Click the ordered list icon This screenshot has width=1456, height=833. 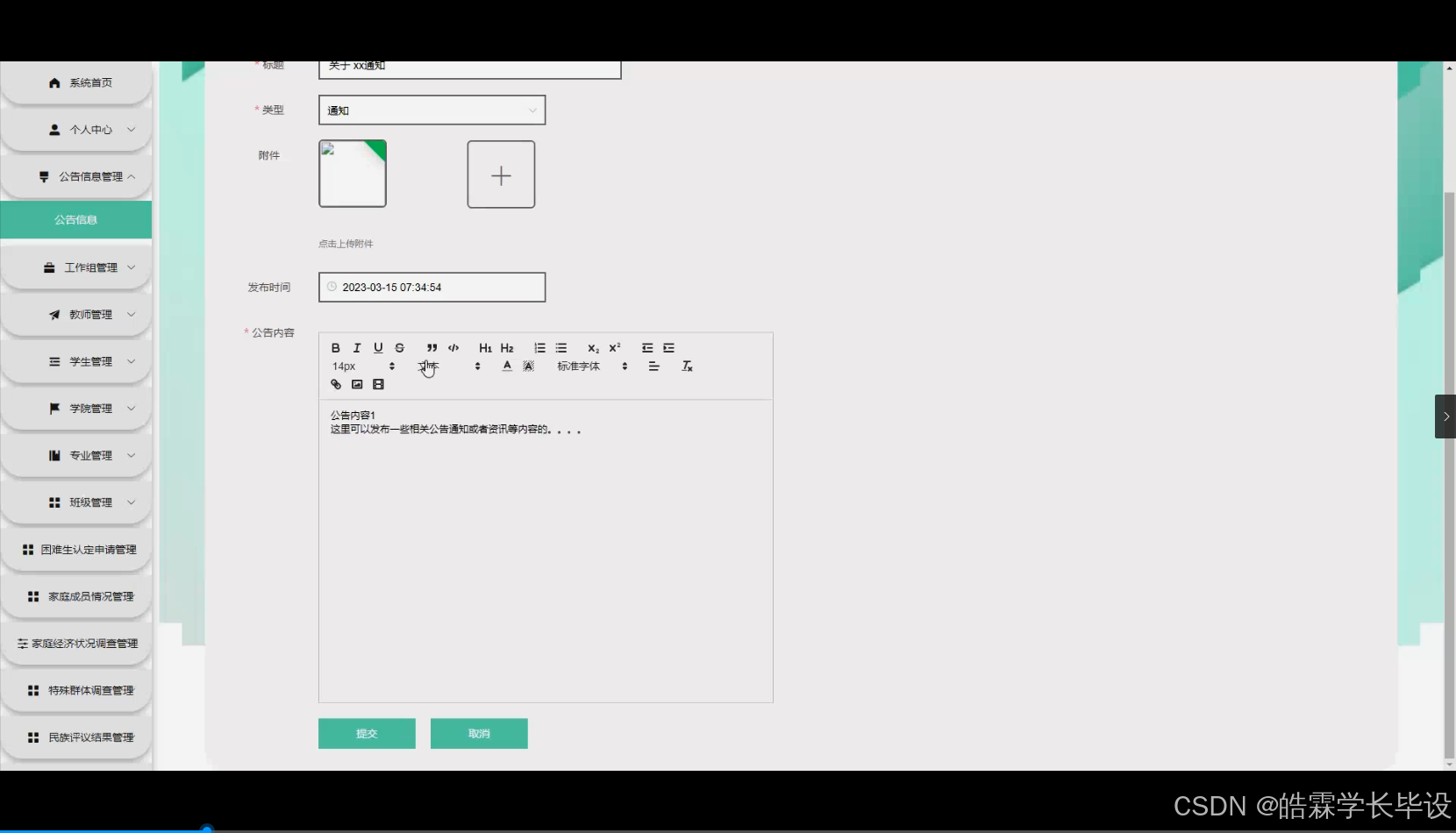[x=539, y=348]
